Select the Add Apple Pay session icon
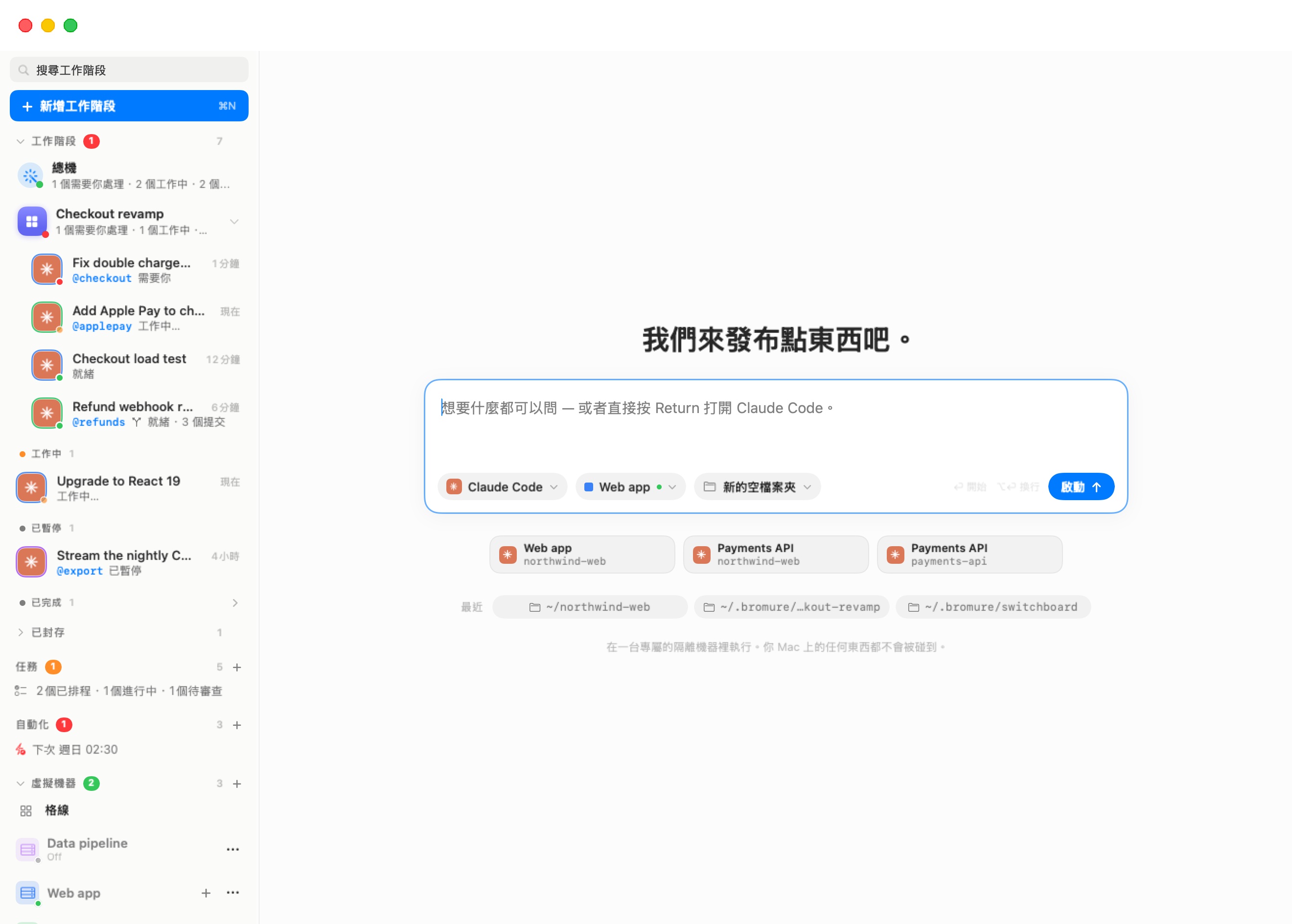Screen dimensions: 1292x924 (x=46, y=318)
